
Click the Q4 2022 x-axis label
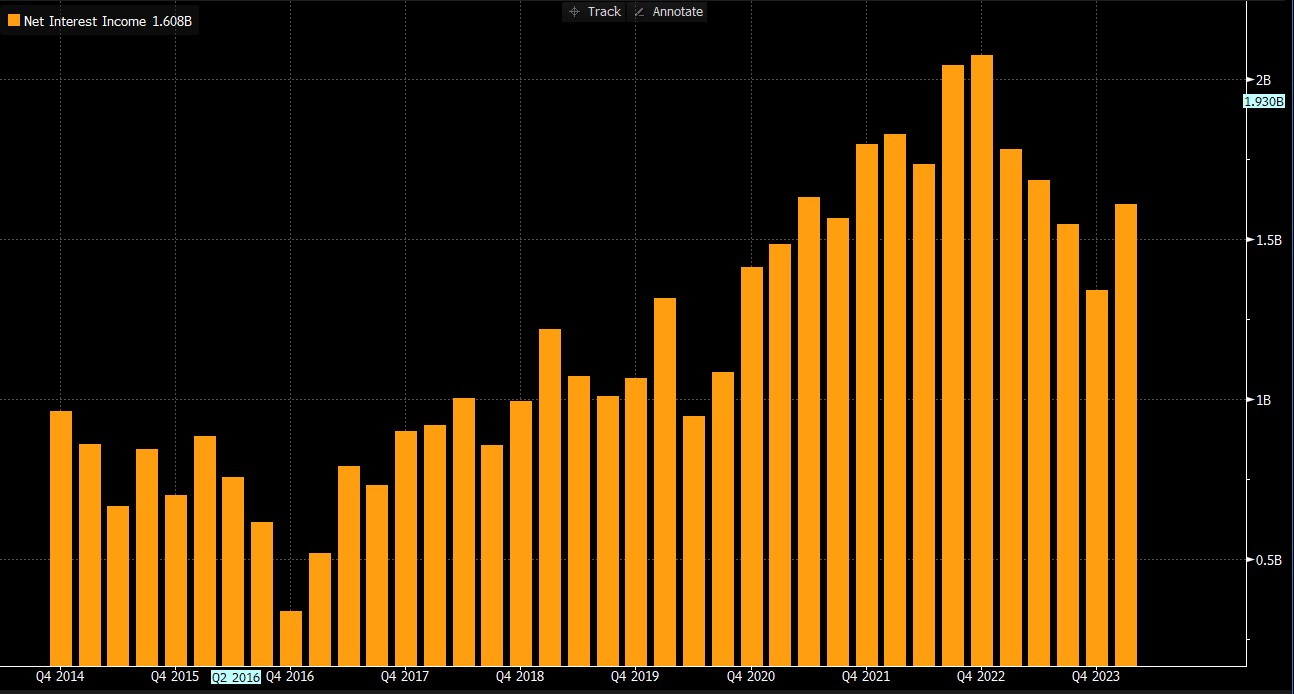pyautogui.click(x=980, y=677)
